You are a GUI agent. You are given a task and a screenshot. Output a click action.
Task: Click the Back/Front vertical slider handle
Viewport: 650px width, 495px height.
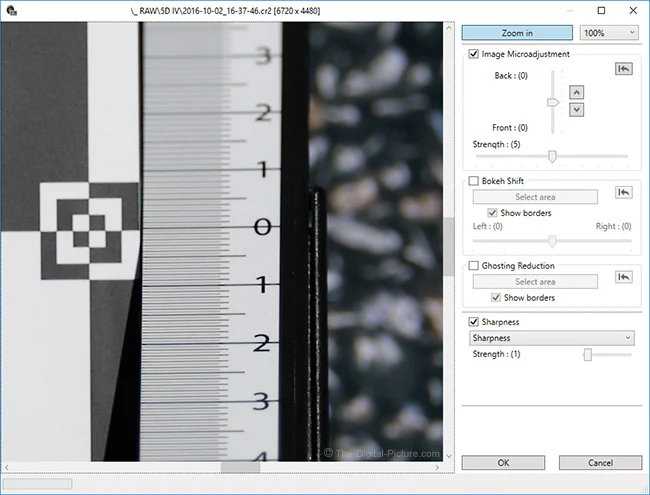click(x=553, y=102)
